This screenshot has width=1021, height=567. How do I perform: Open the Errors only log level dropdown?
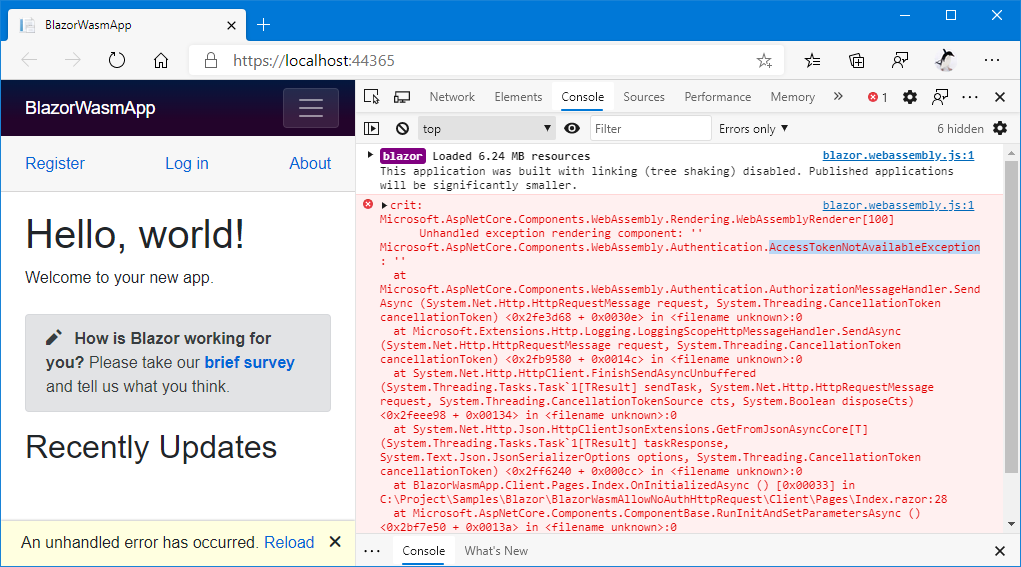[x=753, y=129]
